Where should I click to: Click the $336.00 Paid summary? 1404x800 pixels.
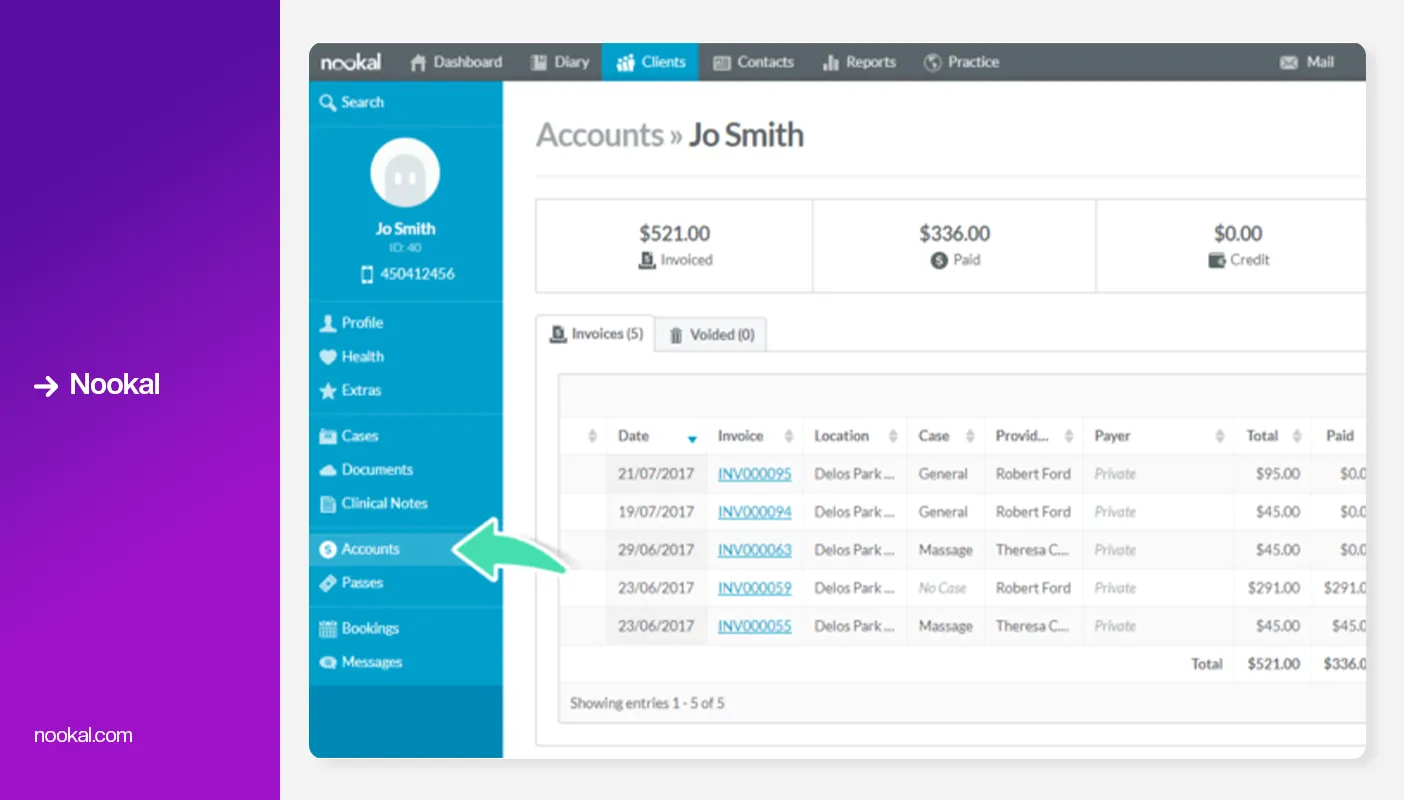(x=954, y=246)
